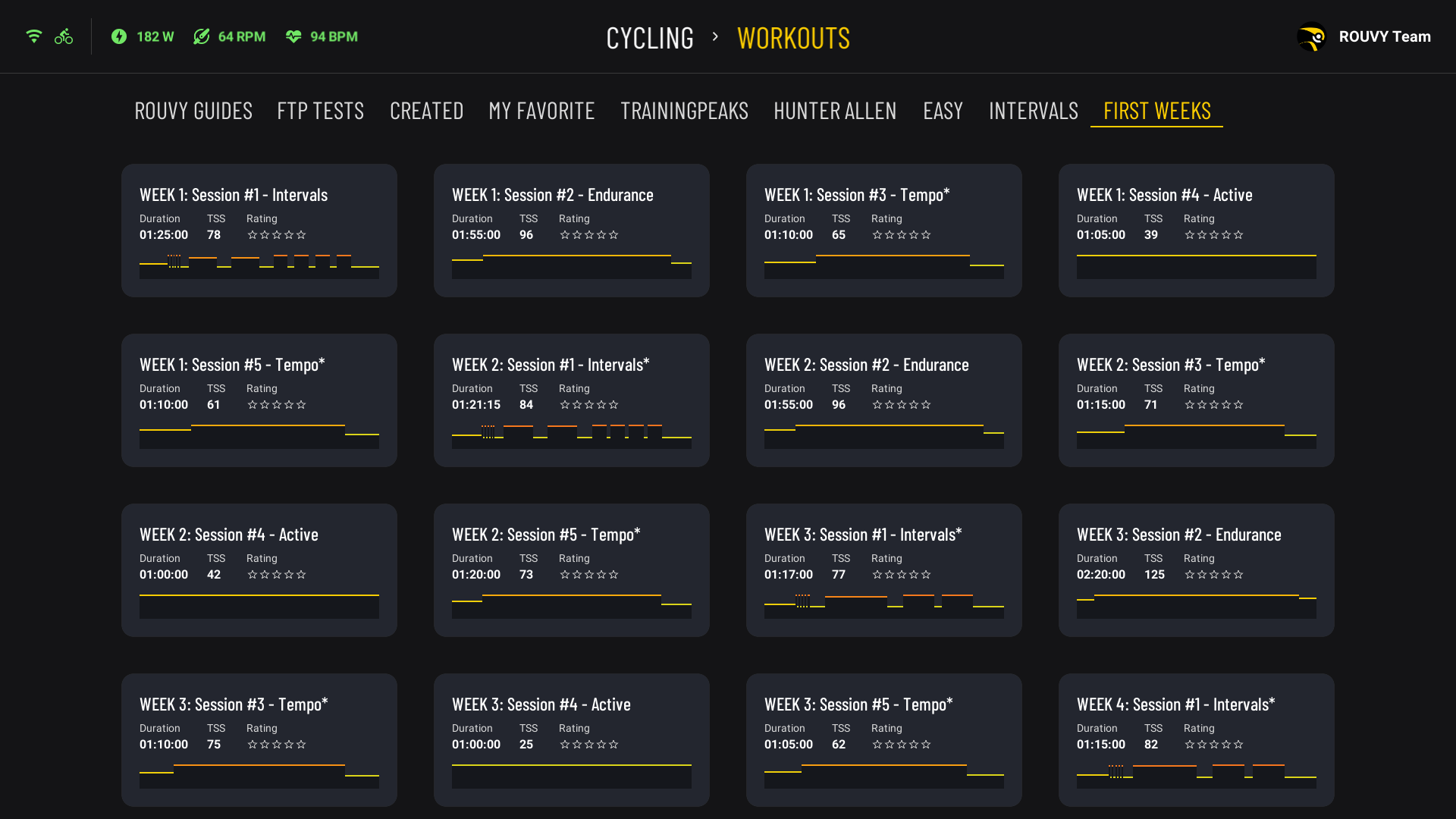Open WEEK 1 Session #2 Endurance workout
Image resolution: width=1456 pixels, height=819 pixels.
coord(571,230)
